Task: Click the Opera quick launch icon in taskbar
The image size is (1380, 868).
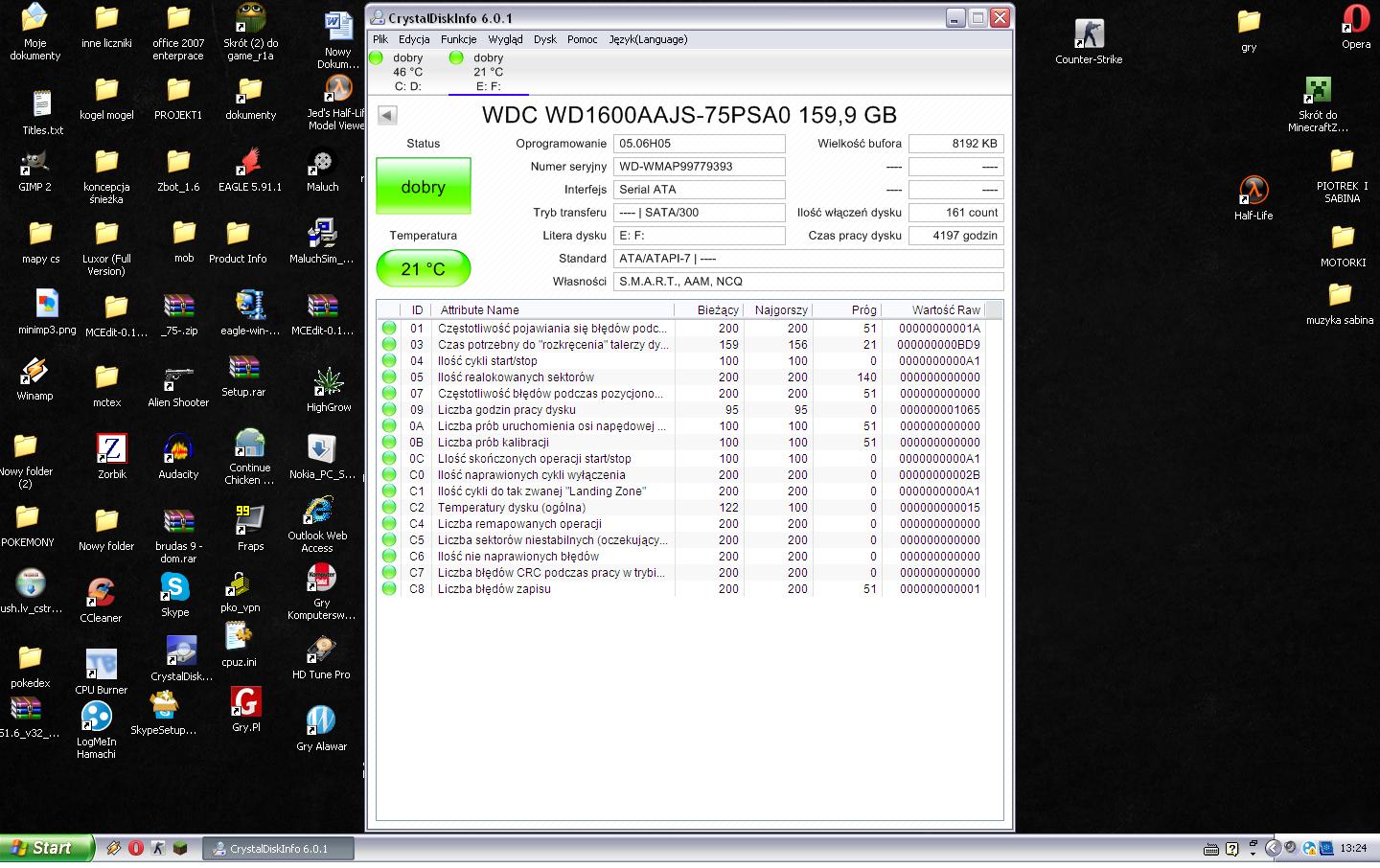Action: (x=136, y=848)
